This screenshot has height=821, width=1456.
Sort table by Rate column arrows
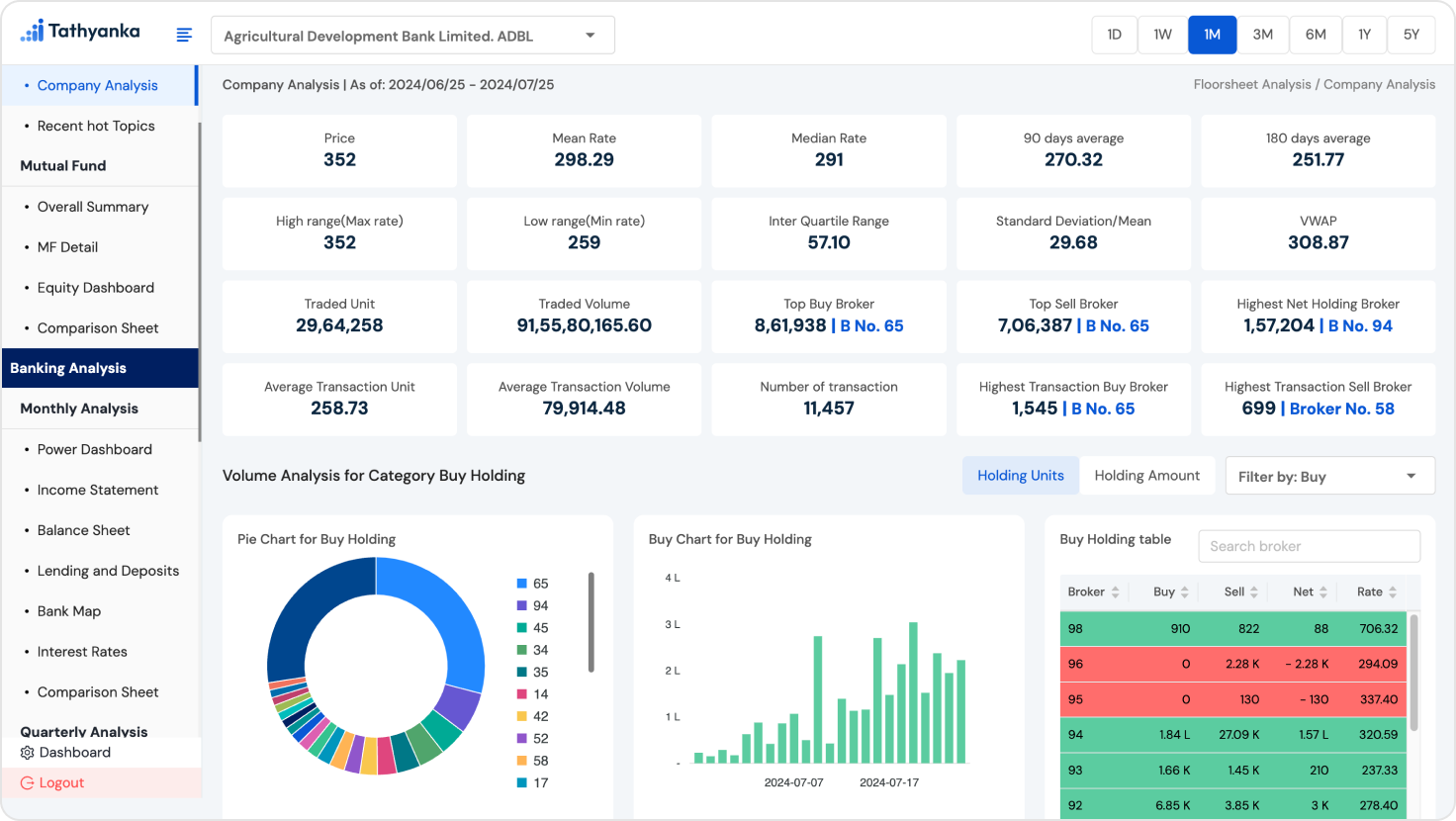coord(1392,593)
